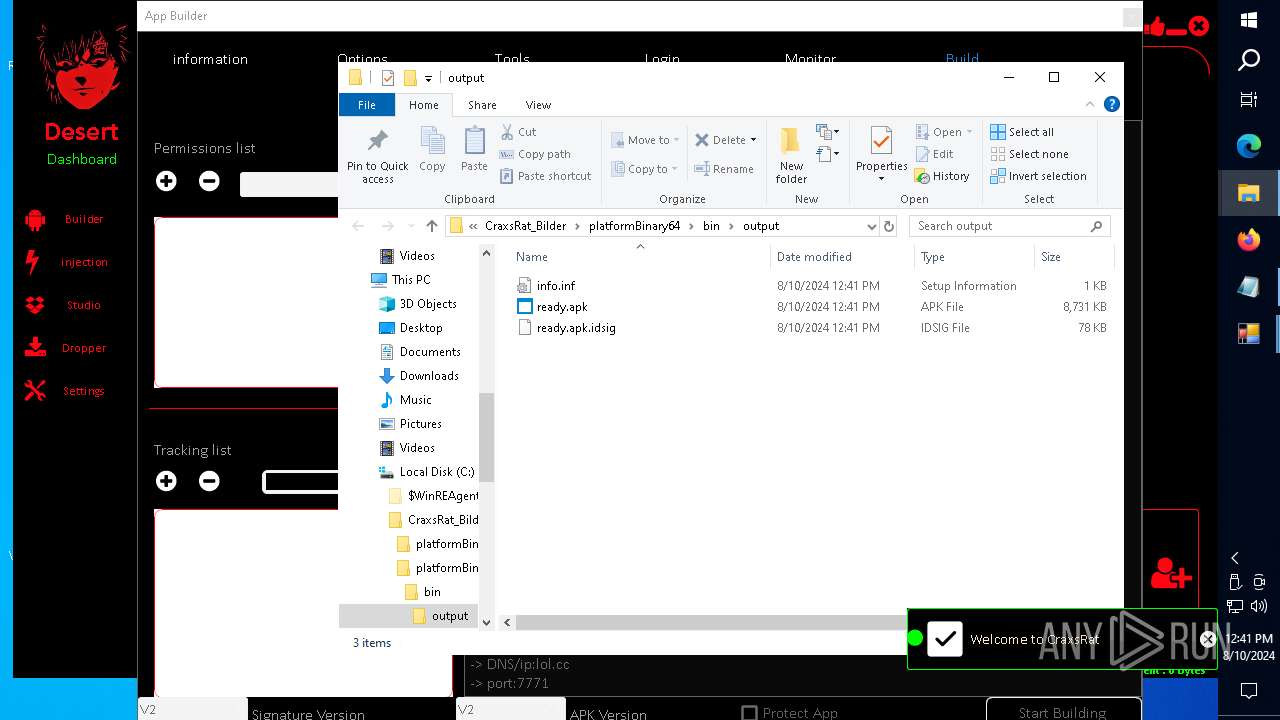Click Paste shortcut in ribbon
This screenshot has height=720, width=1280.
tap(545, 176)
